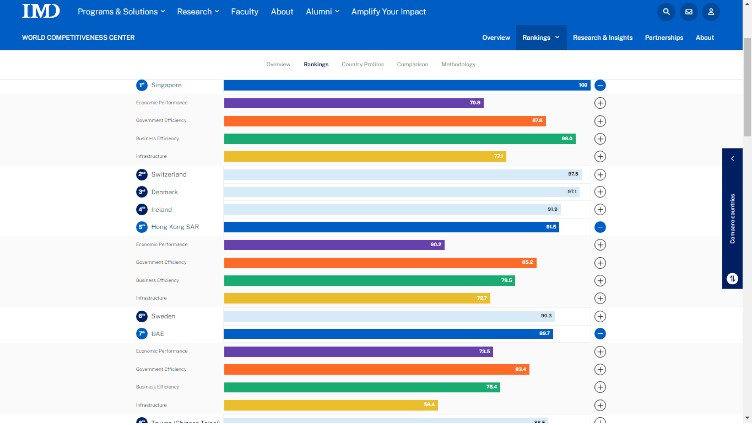Collapse the Hong Kong SAR row
752x425 pixels.
(600, 227)
